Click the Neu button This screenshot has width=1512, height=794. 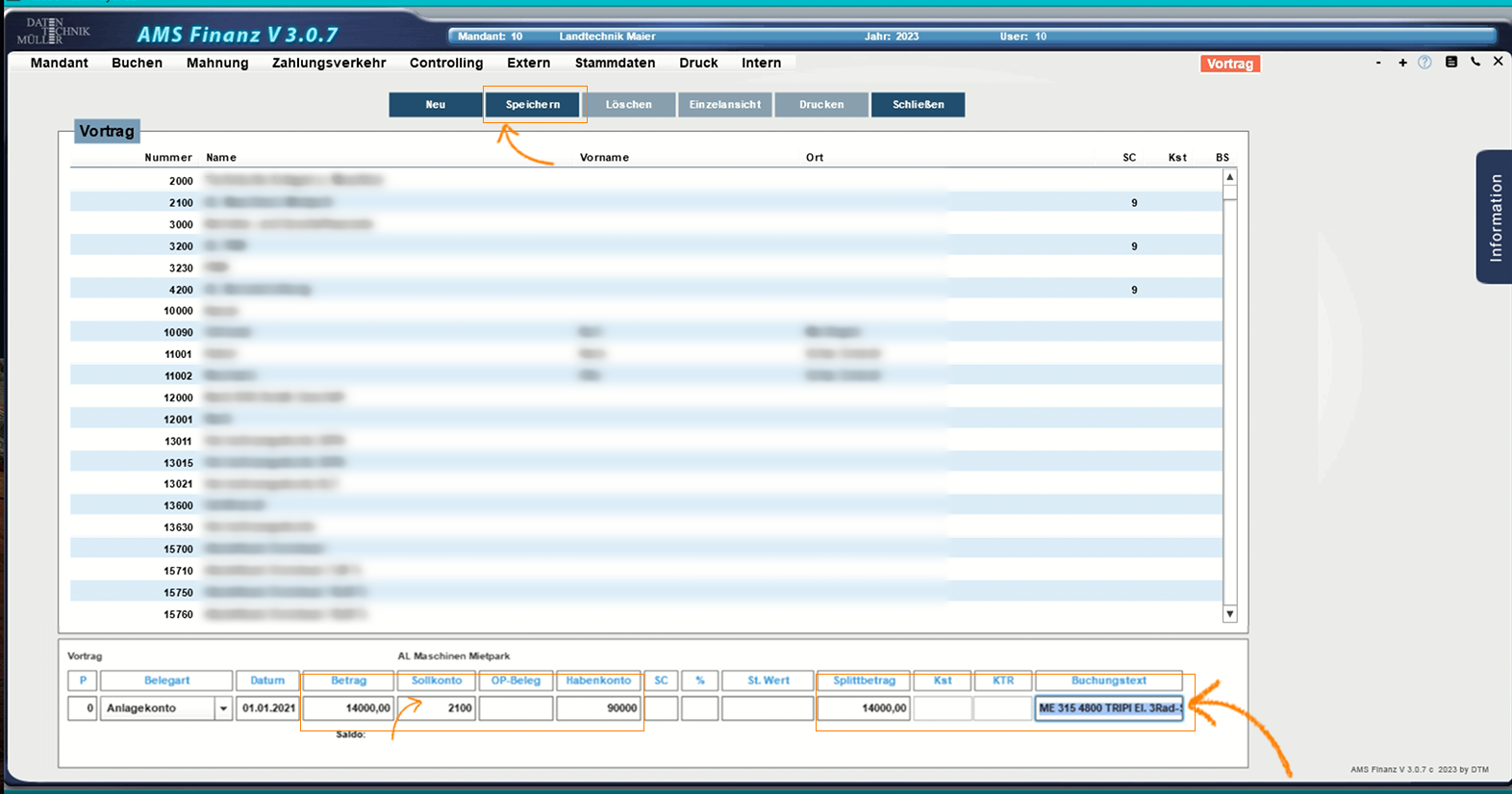click(436, 104)
